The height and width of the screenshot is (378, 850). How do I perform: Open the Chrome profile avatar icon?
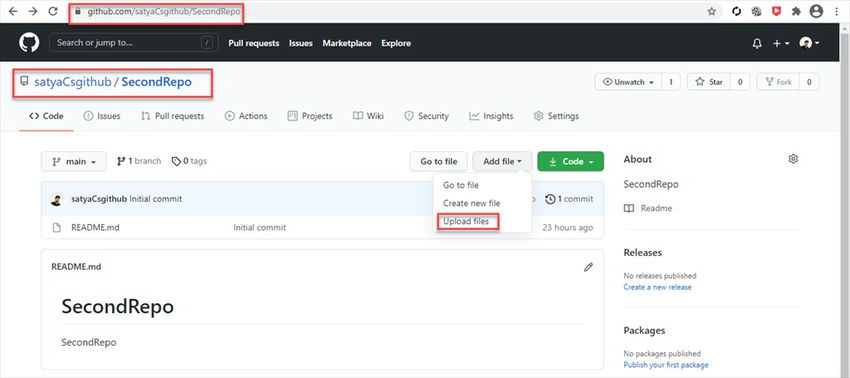(816, 11)
